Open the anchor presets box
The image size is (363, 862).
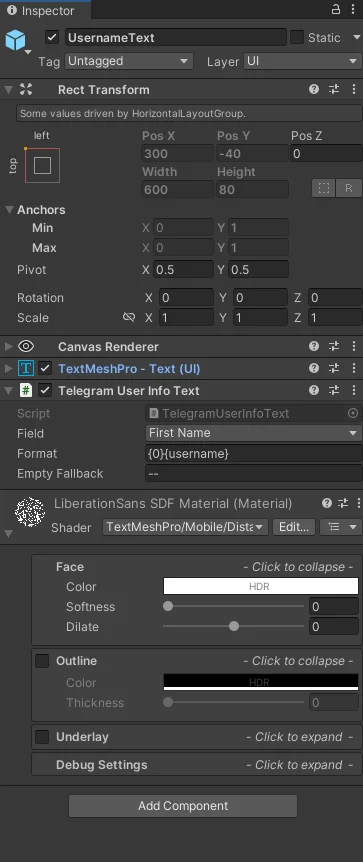(42, 165)
